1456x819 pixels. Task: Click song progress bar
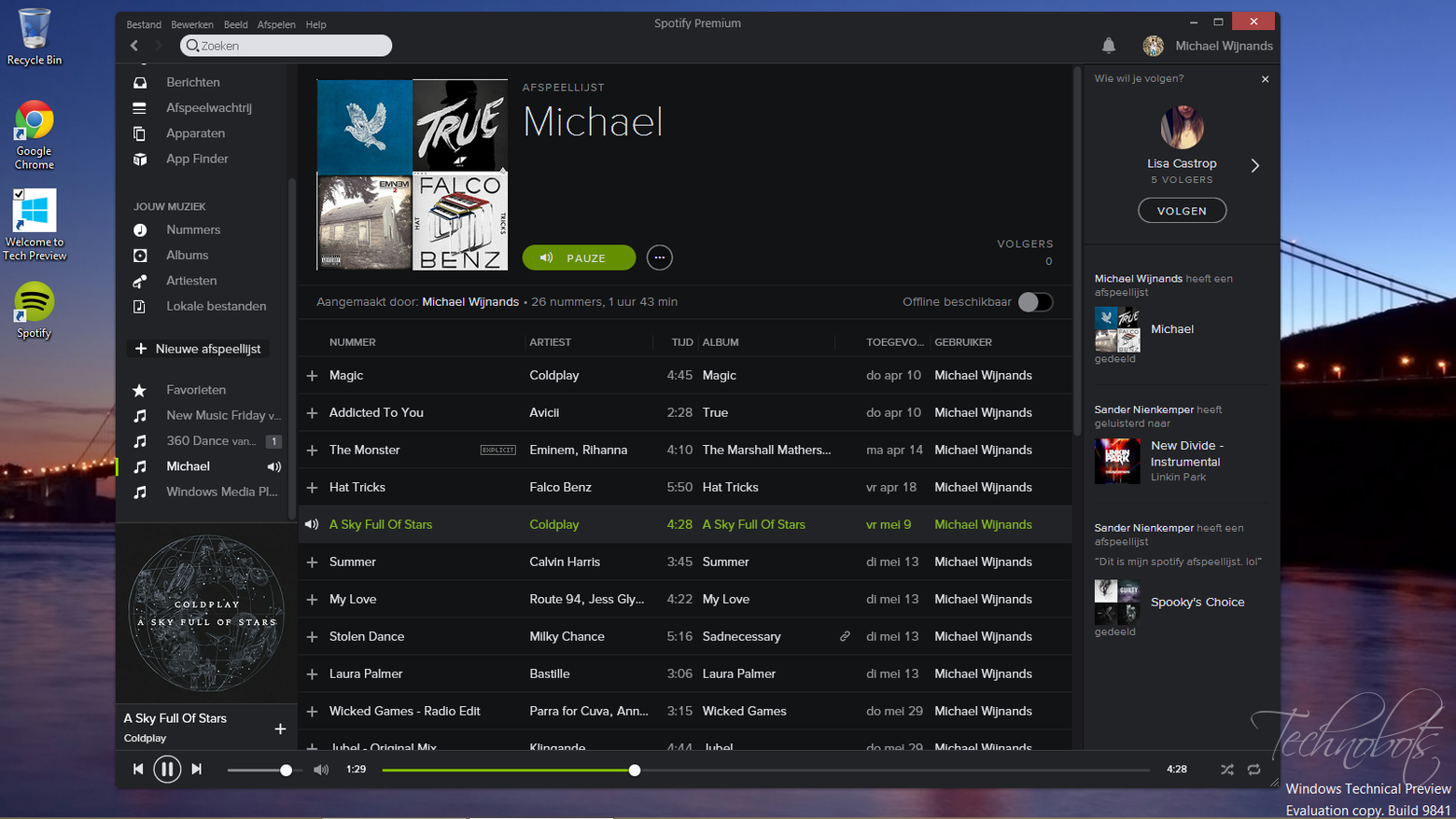(765, 770)
